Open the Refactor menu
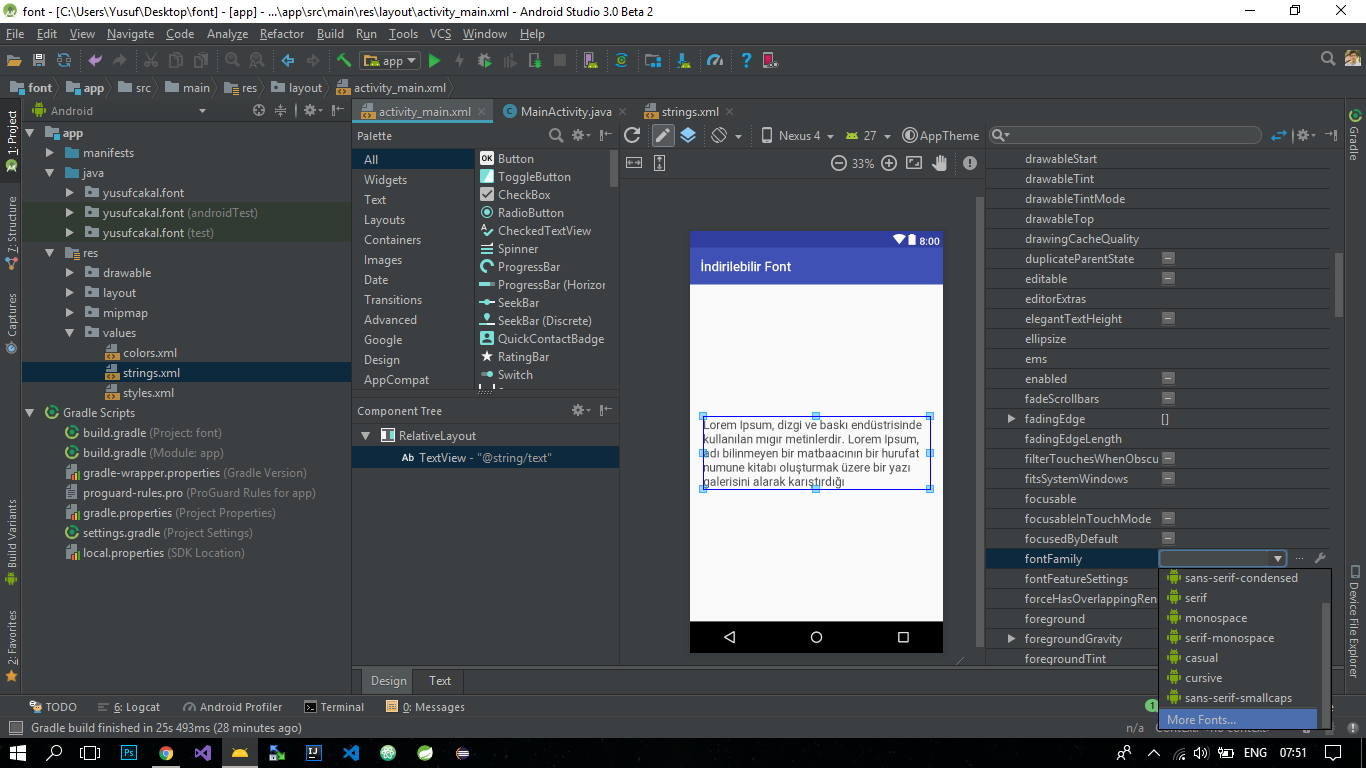Viewport: 1366px width, 768px height. tap(282, 34)
